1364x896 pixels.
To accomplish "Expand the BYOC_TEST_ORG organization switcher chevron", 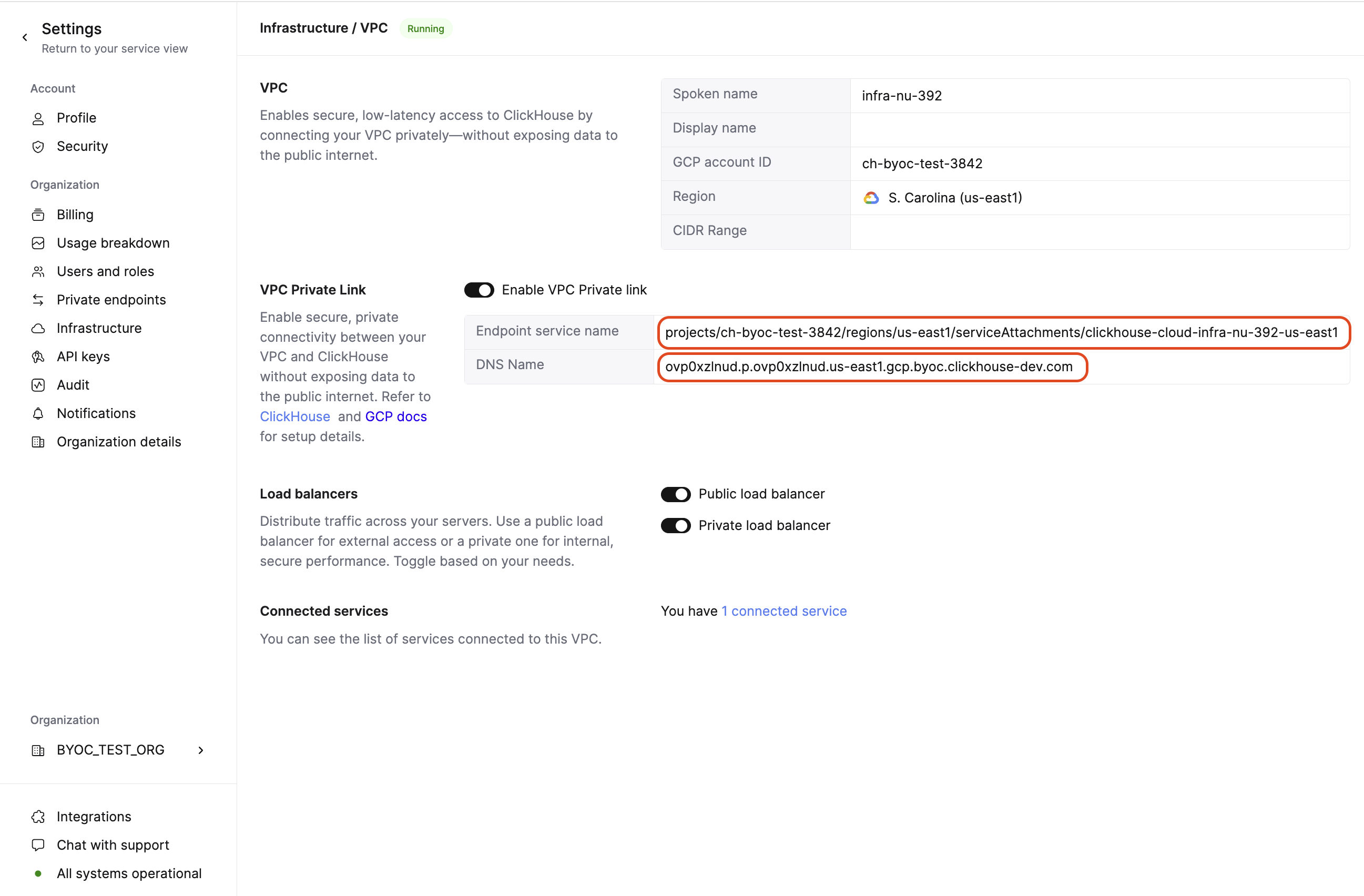I will click(x=200, y=750).
